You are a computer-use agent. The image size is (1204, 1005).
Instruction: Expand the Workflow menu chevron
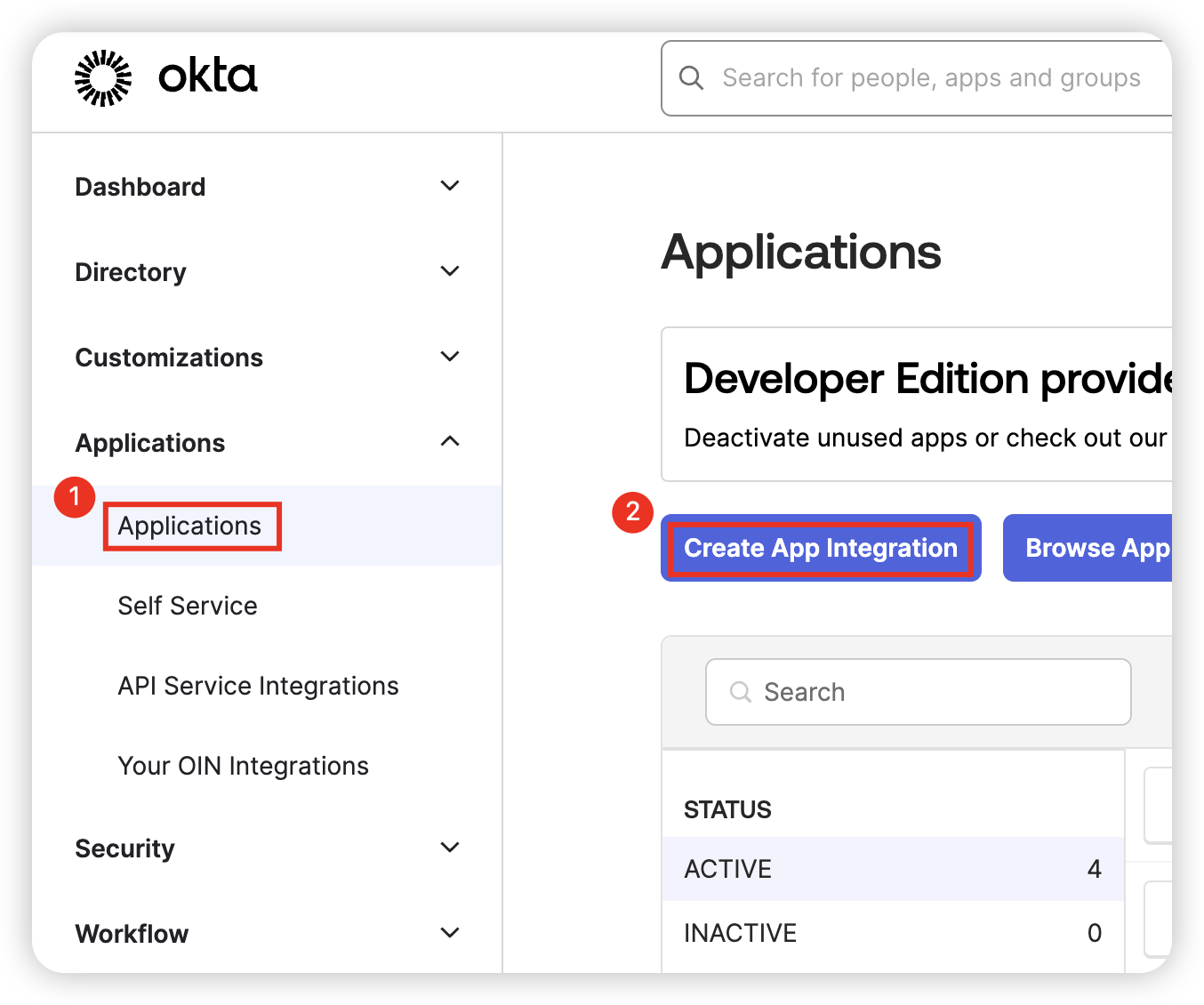coord(450,933)
